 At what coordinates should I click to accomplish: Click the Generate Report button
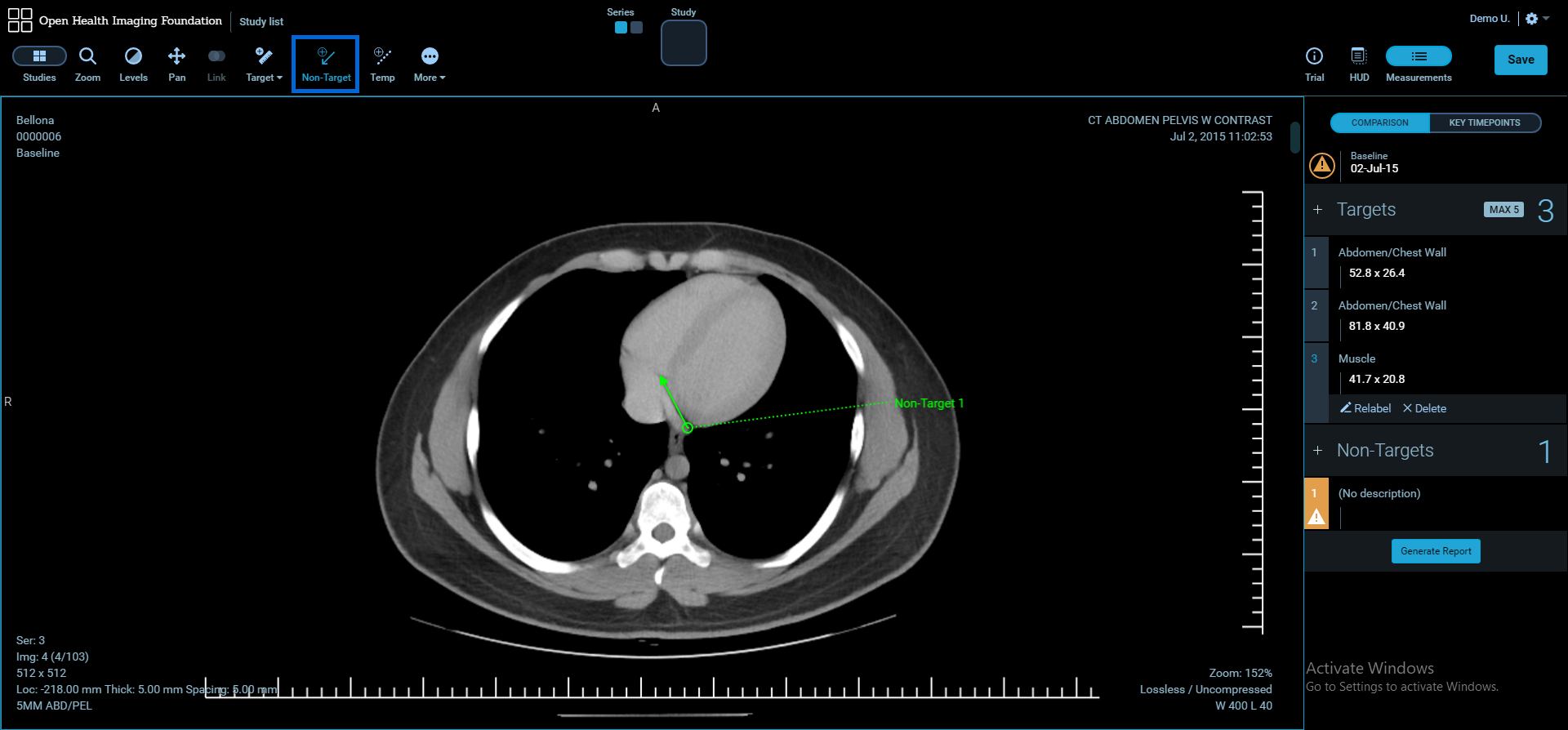coord(1436,551)
